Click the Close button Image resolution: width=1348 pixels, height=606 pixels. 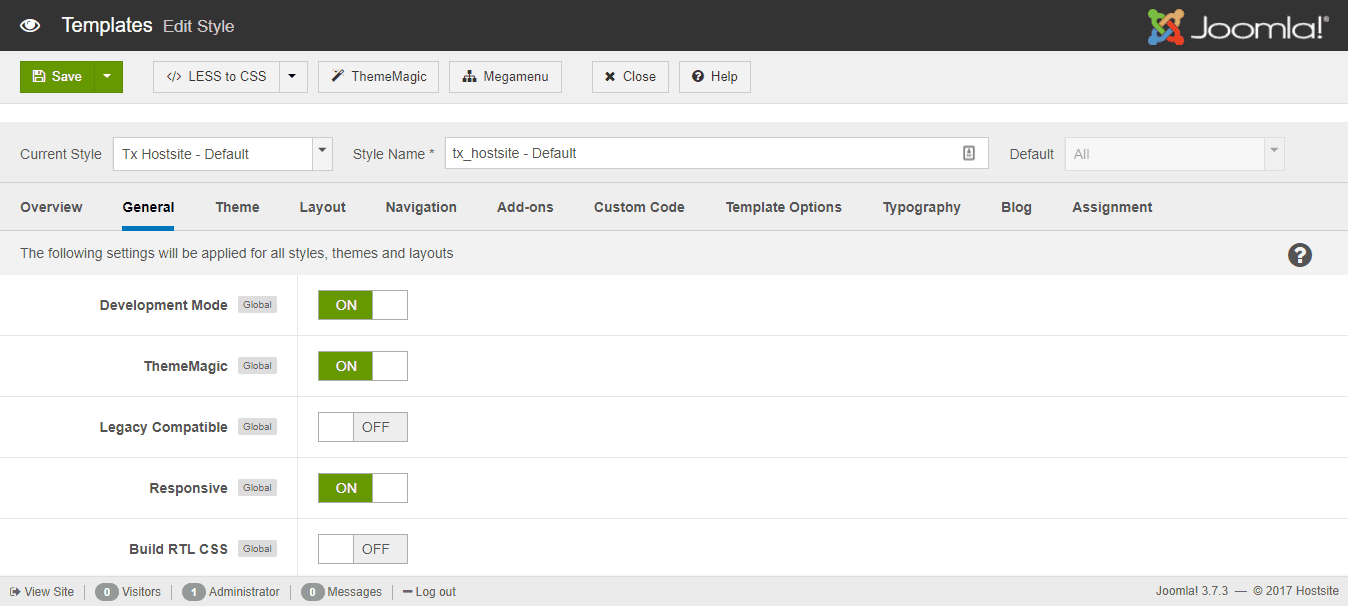(630, 77)
